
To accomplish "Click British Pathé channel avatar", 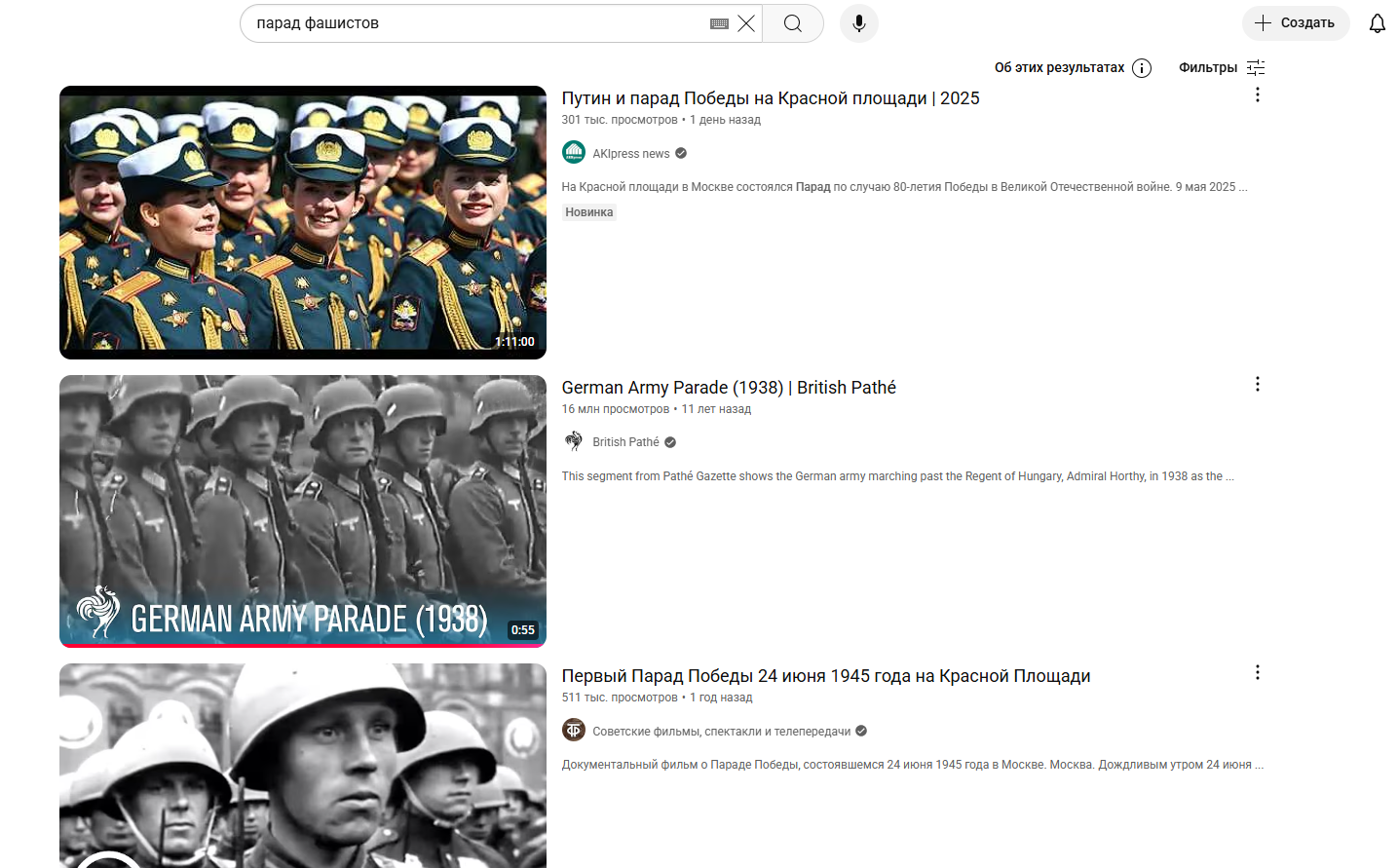I will pyautogui.click(x=574, y=441).
